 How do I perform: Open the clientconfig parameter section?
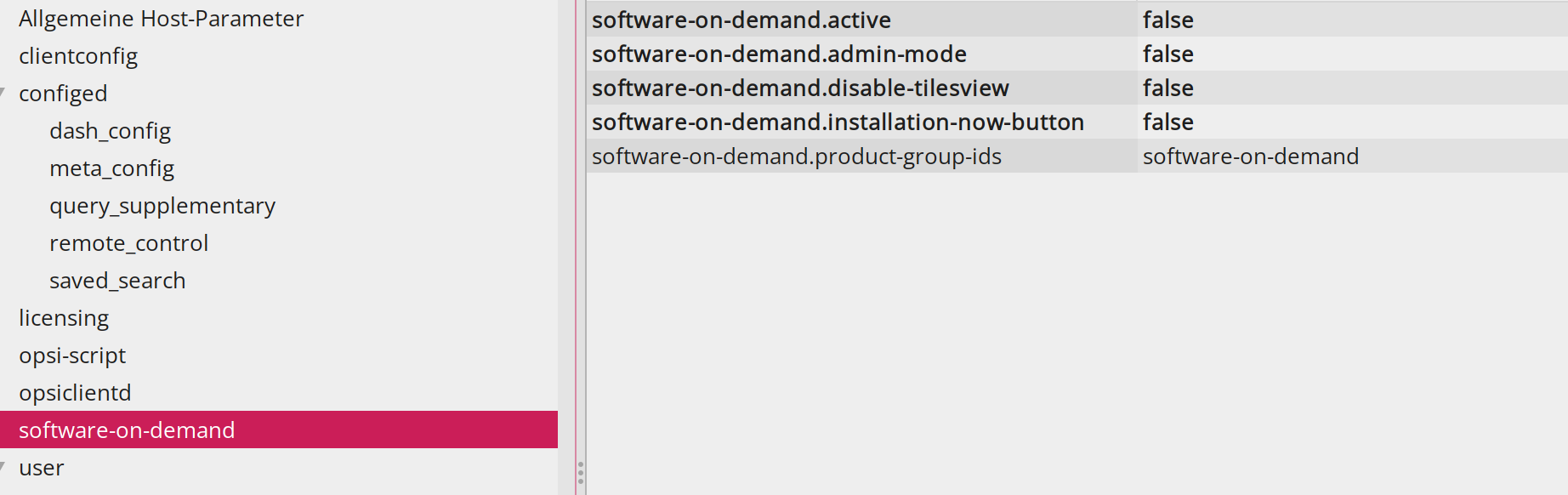(x=78, y=55)
